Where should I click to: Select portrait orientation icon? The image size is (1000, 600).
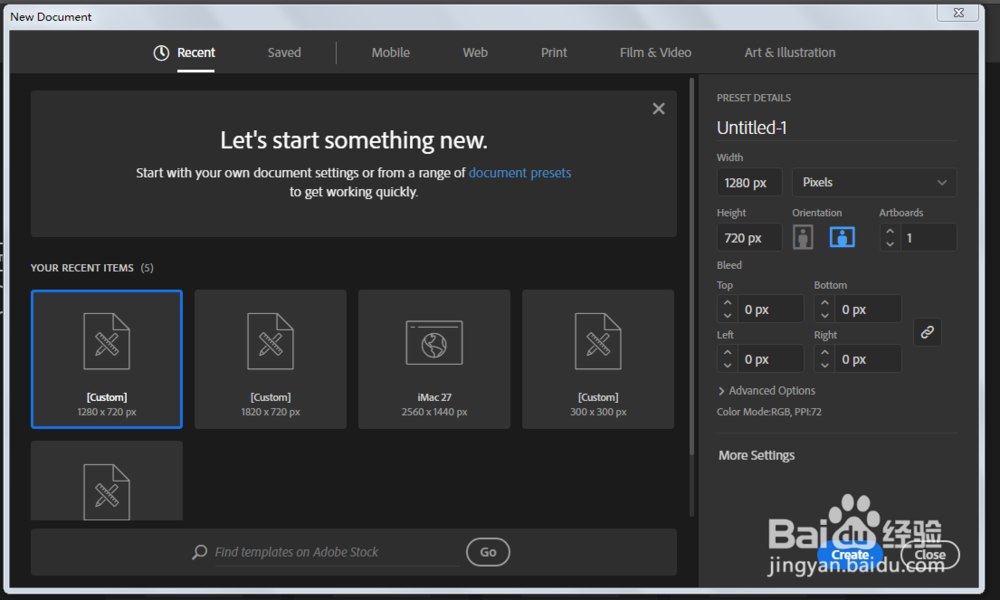(x=803, y=237)
